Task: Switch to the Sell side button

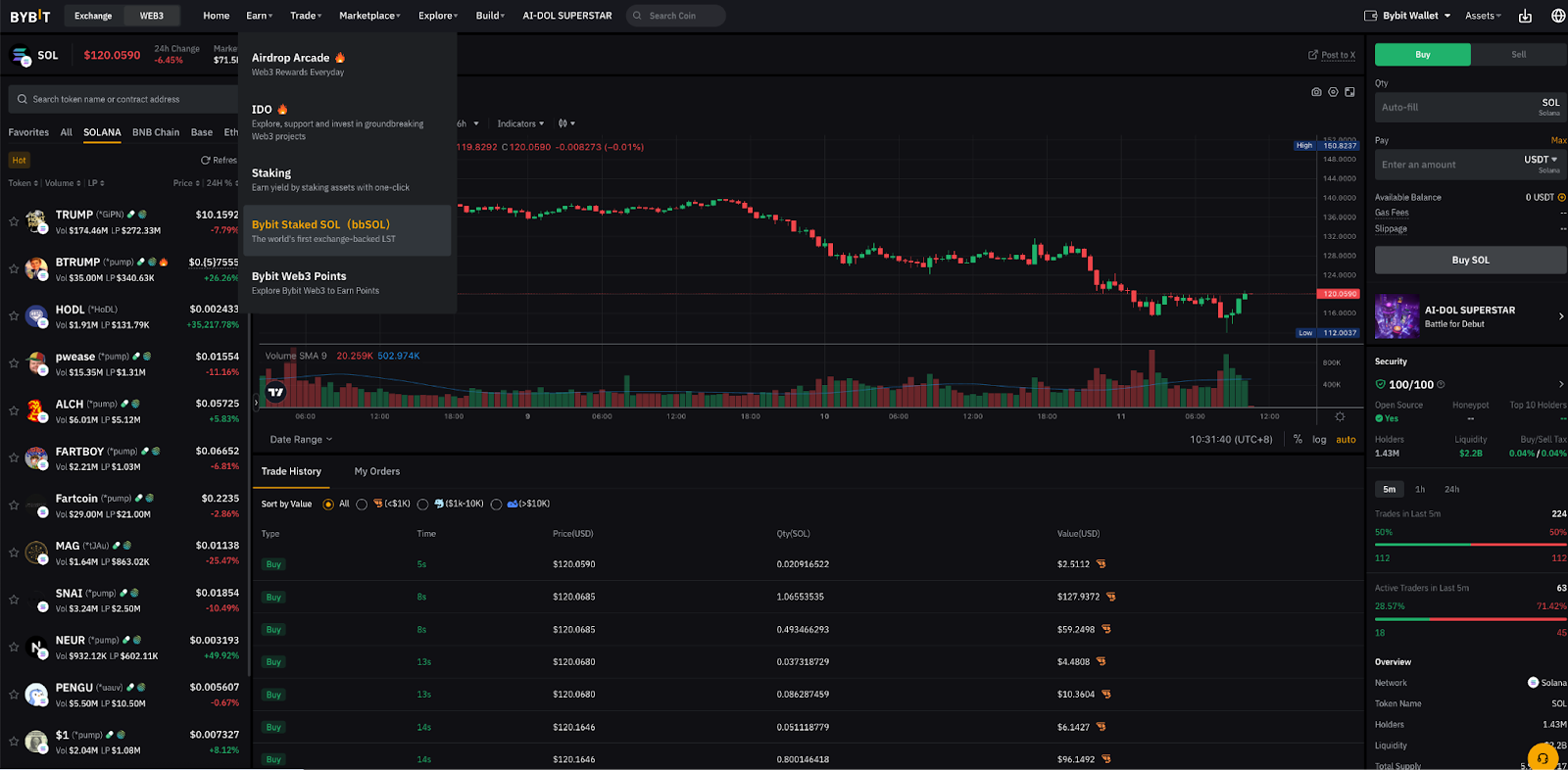Action: (1519, 55)
